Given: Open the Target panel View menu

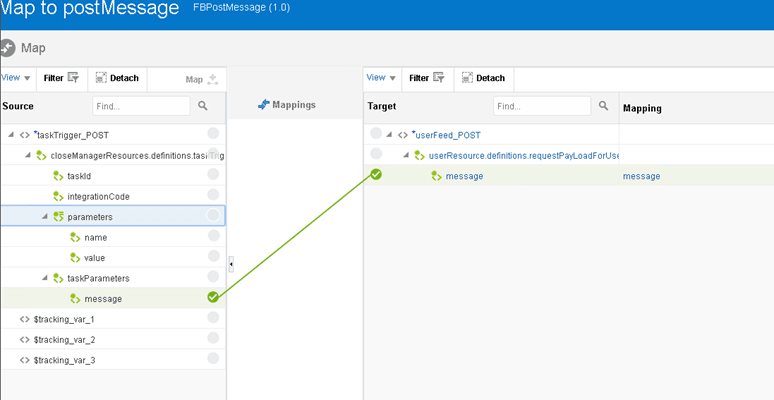Looking at the screenshot, I should pyautogui.click(x=382, y=78).
